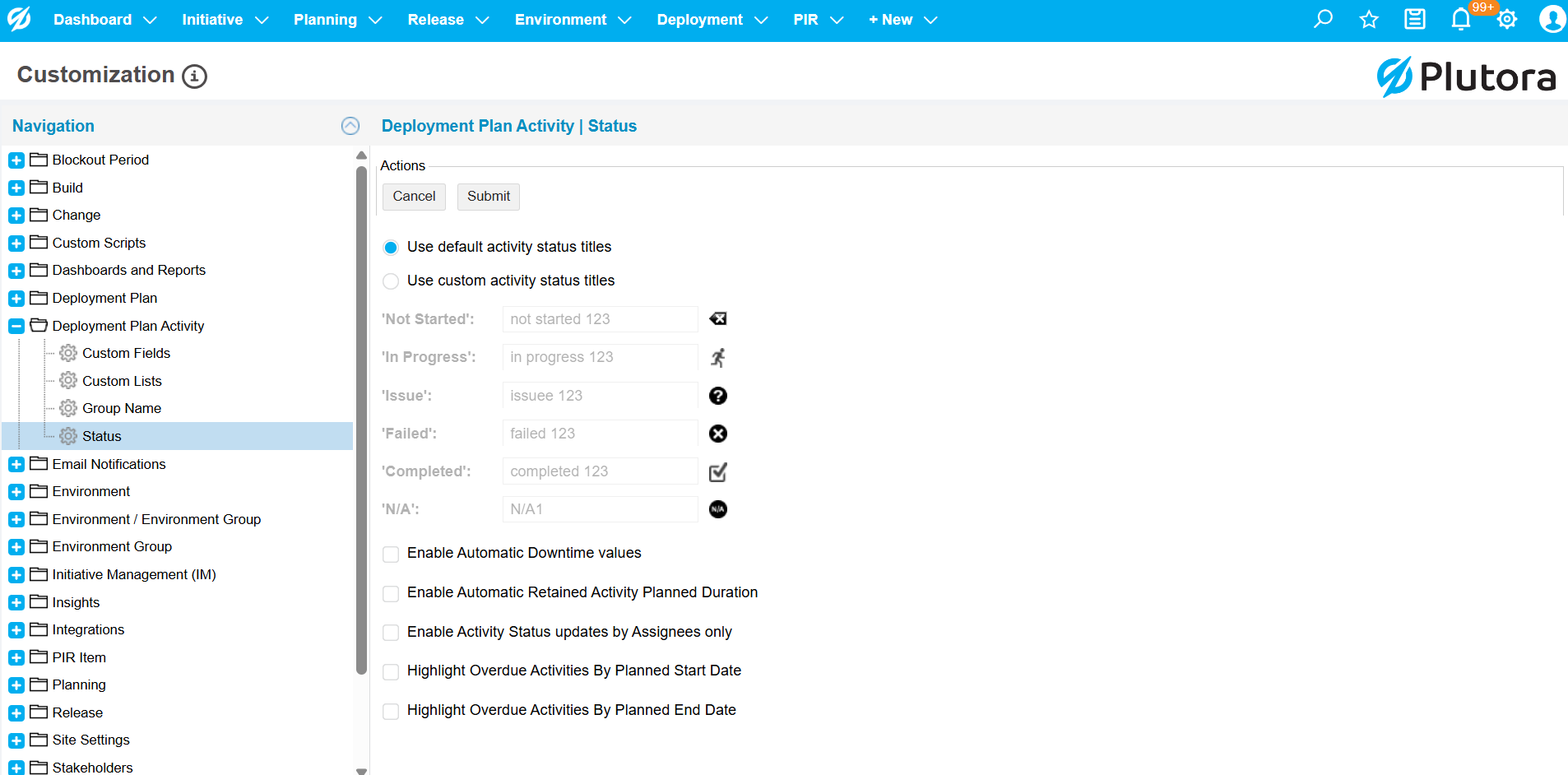Click the Failed status X icon
This screenshot has height=775, width=1568.
tap(718, 434)
